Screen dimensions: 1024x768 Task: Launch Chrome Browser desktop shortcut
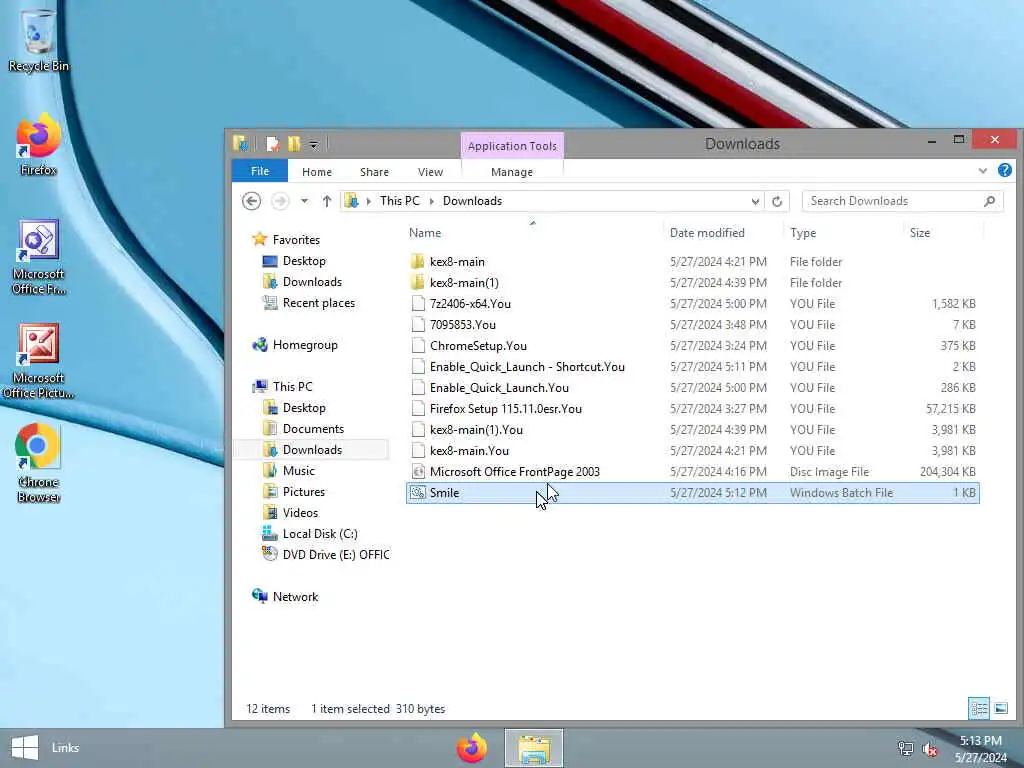38,464
